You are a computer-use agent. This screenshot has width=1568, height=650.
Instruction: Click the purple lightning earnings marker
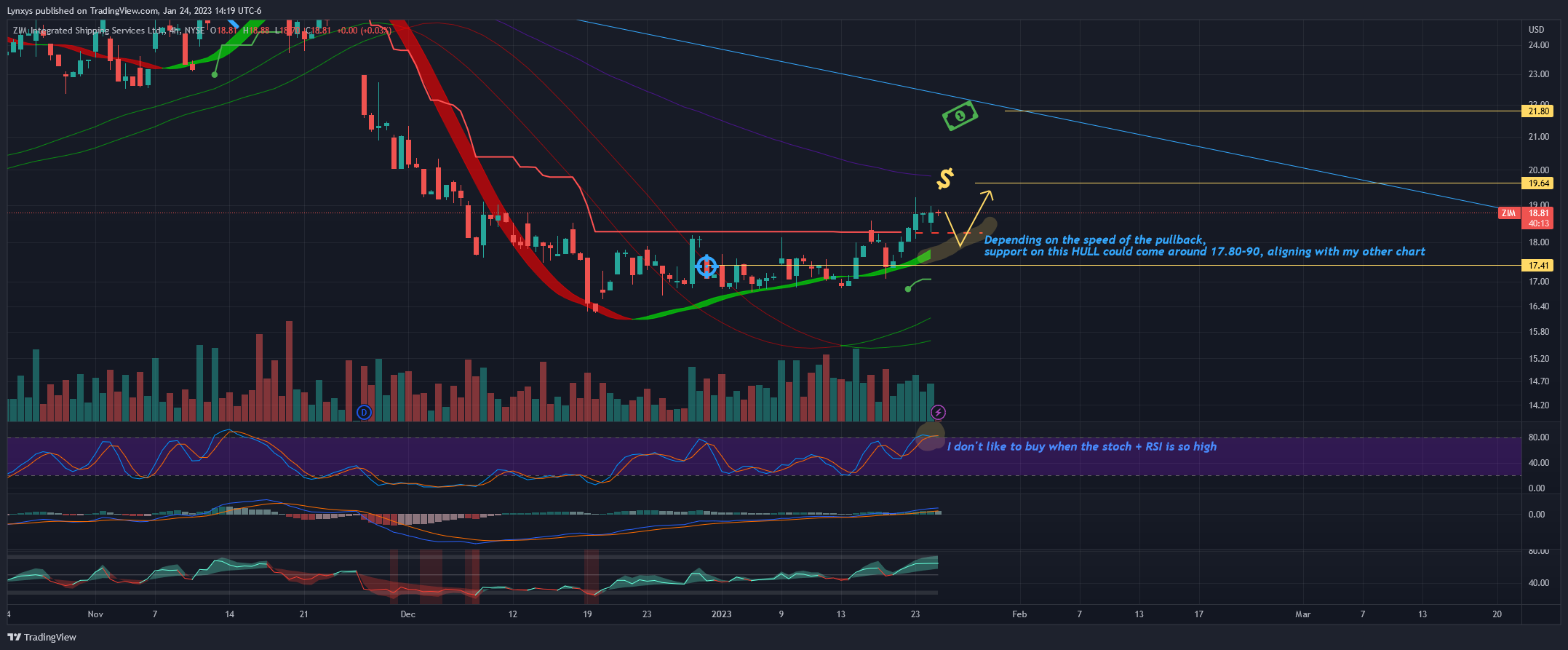[x=939, y=413]
